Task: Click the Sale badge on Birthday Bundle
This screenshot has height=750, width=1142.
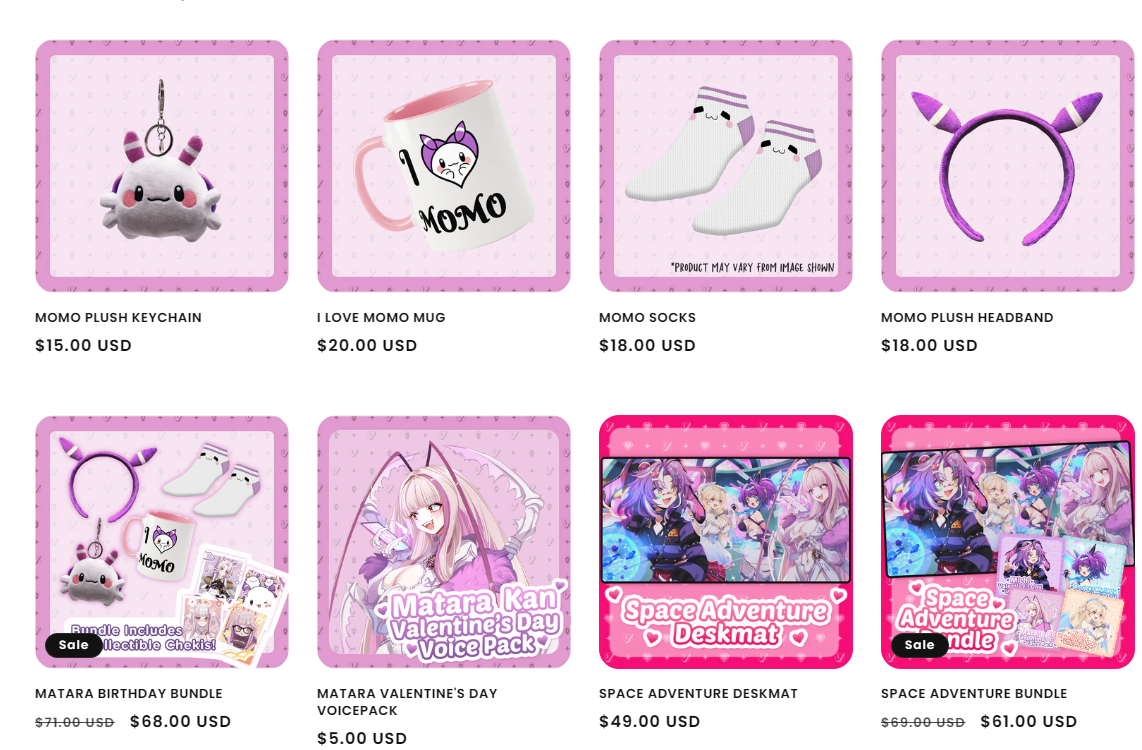Action: [x=74, y=645]
